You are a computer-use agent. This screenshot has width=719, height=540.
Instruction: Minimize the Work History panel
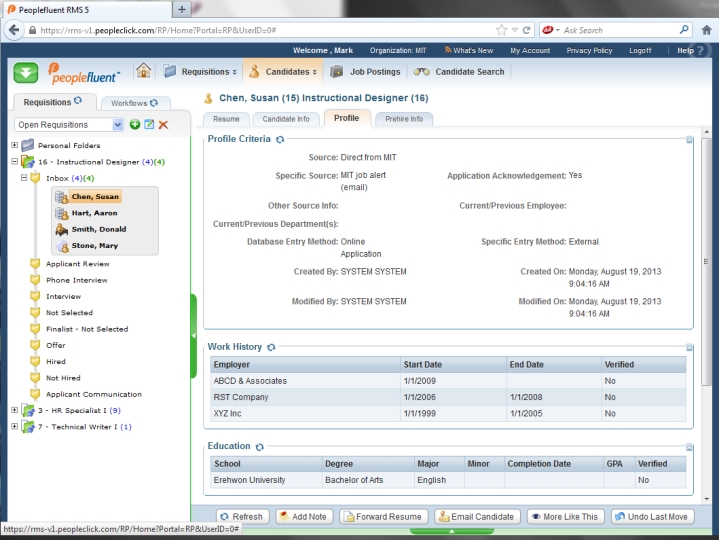point(689,348)
